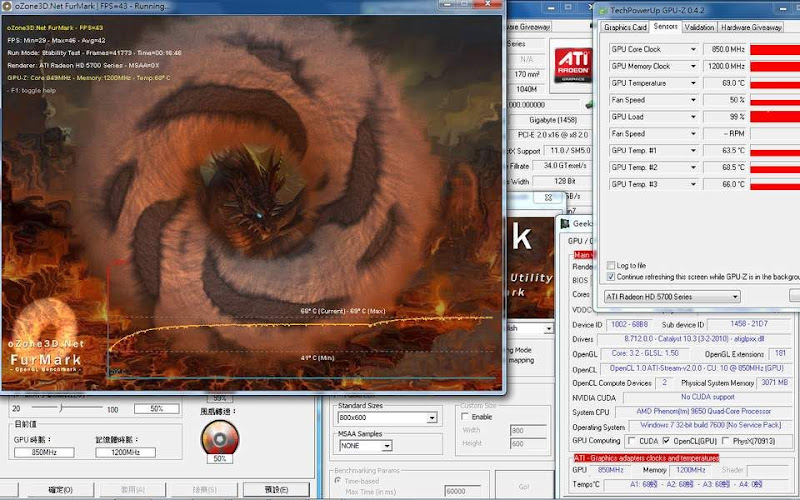Image resolution: width=800 pixels, height=500 pixels.
Task: Select the Time-based radio button
Action: coord(337,481)
